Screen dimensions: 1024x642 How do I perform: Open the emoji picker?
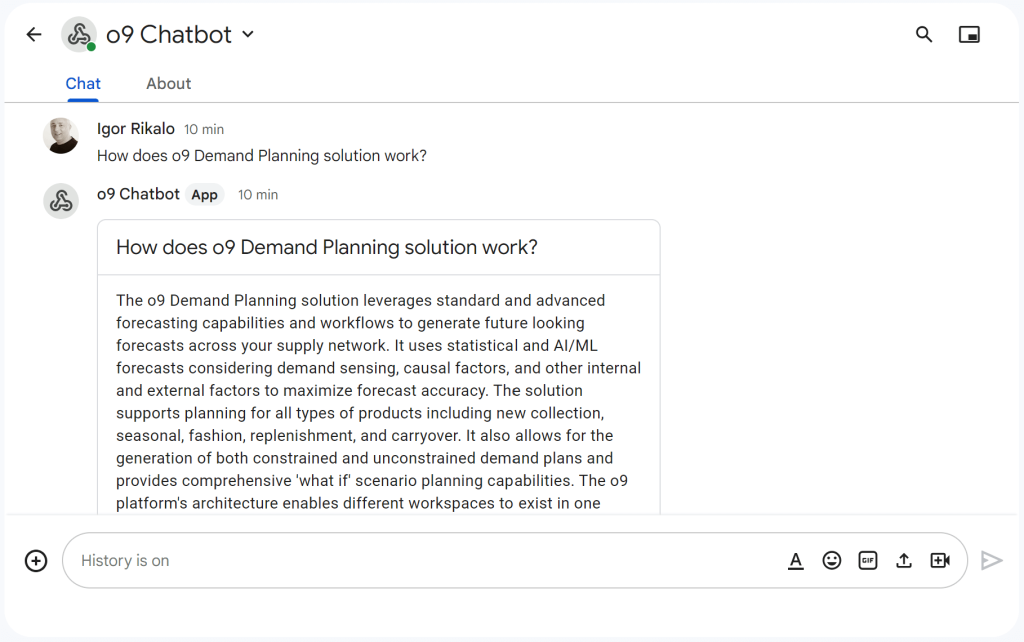click(831, 560)
